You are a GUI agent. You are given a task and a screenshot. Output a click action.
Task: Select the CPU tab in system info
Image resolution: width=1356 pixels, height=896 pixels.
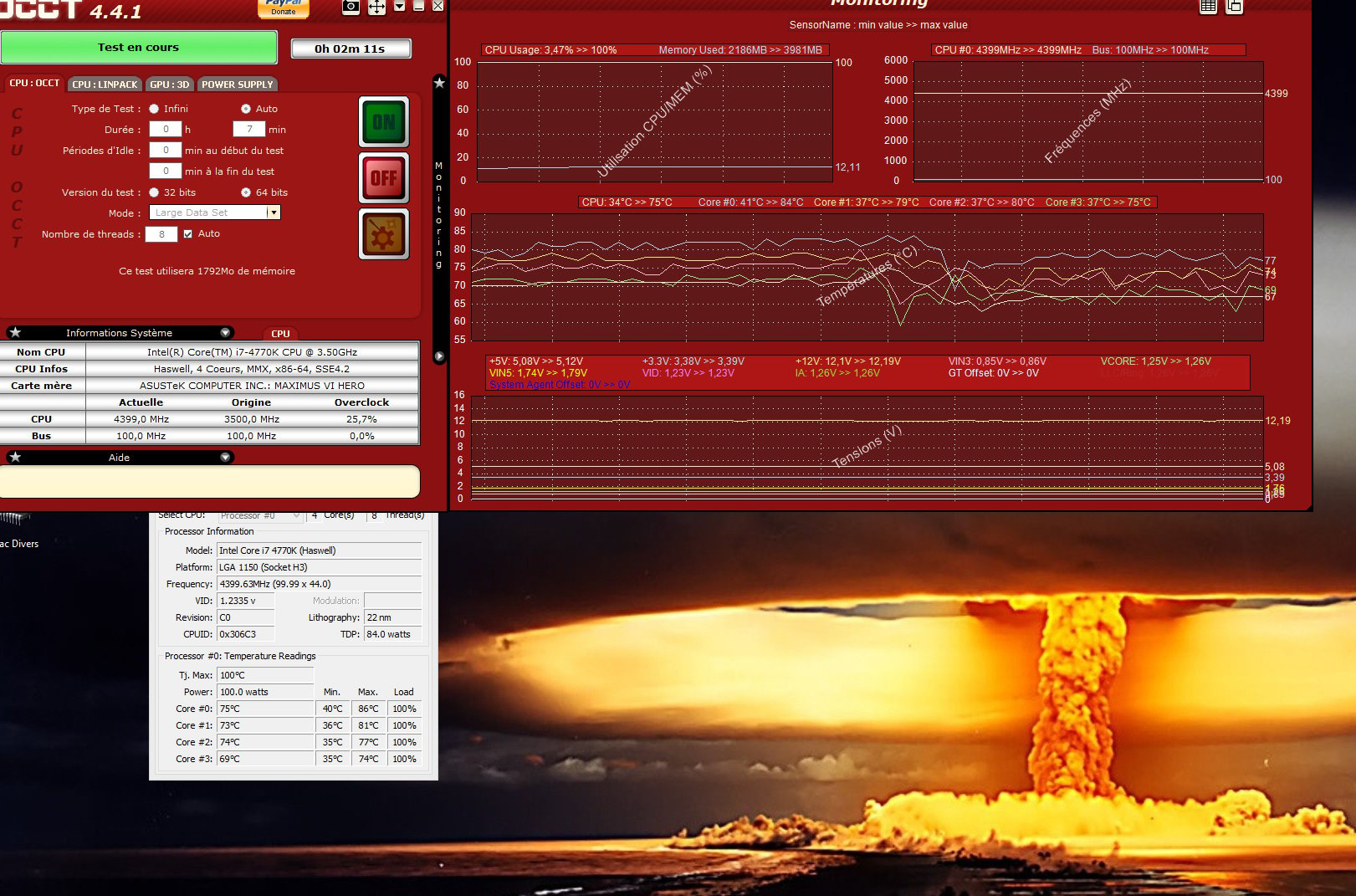click(x=280, y=333)
